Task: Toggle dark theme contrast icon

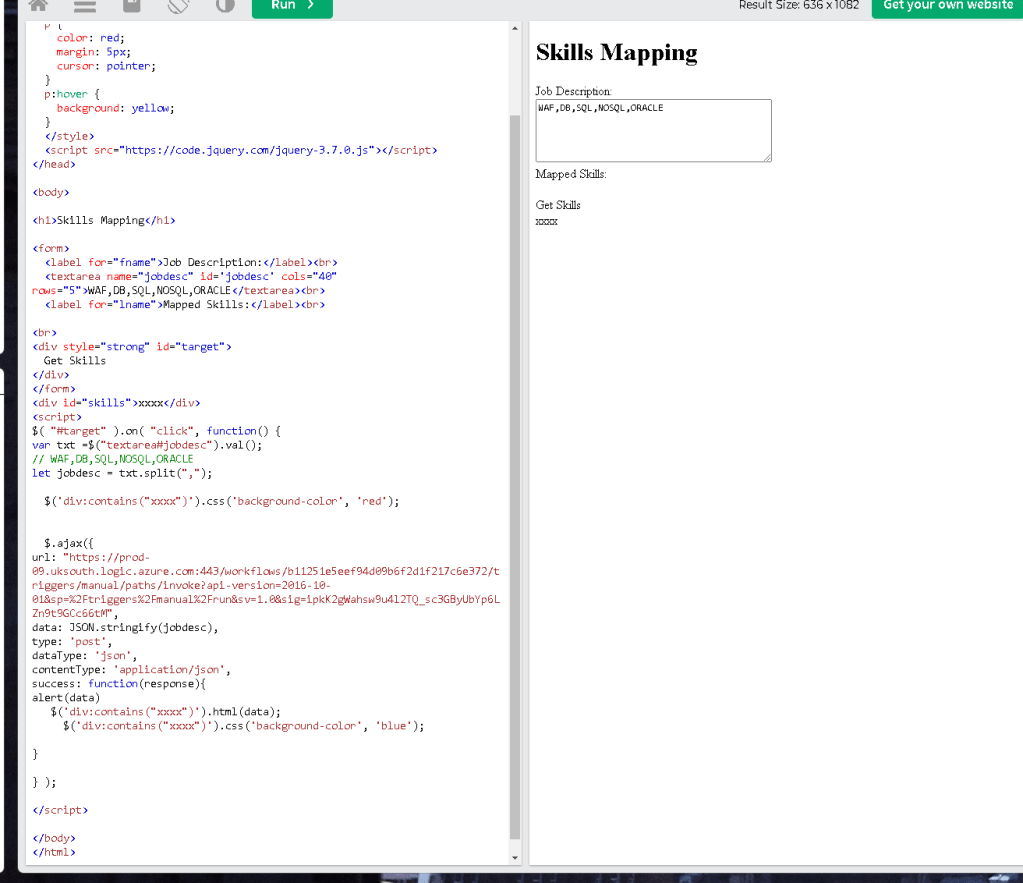Action: click(x=225, y=5)
